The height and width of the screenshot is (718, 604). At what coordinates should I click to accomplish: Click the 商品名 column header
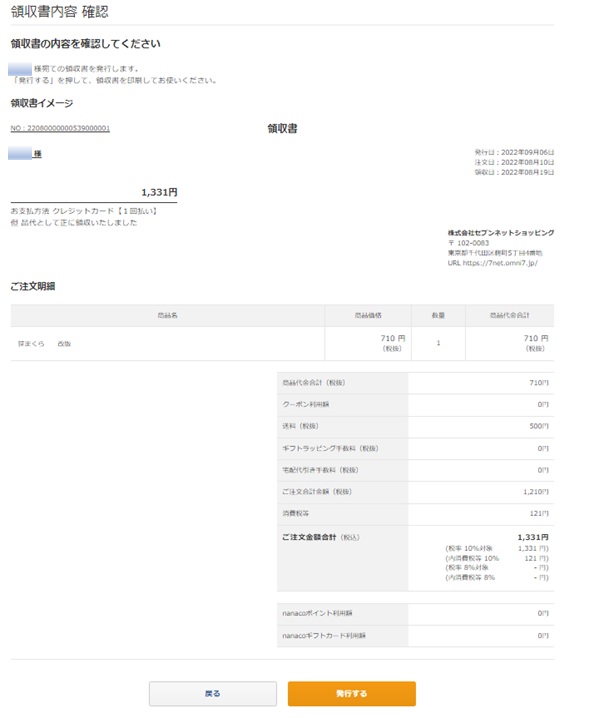coord(167,315)
